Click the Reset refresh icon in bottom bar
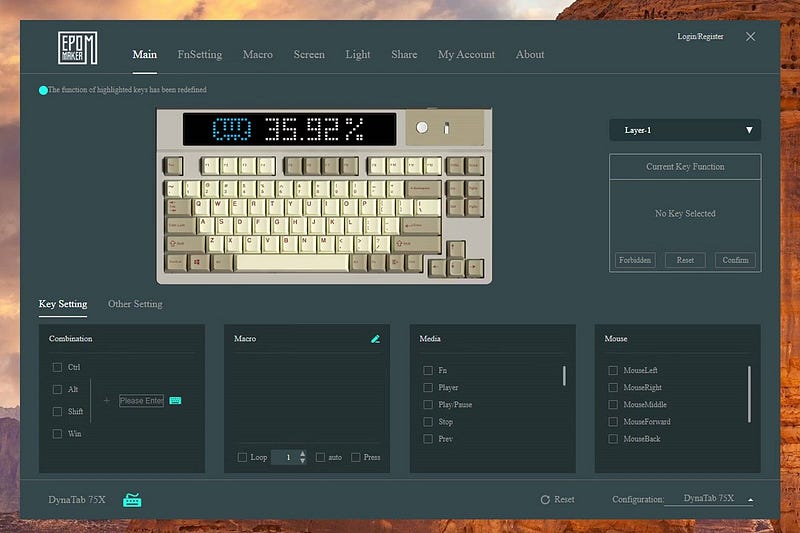The width and height of the screenshot is (800, 533). [545, 499]
